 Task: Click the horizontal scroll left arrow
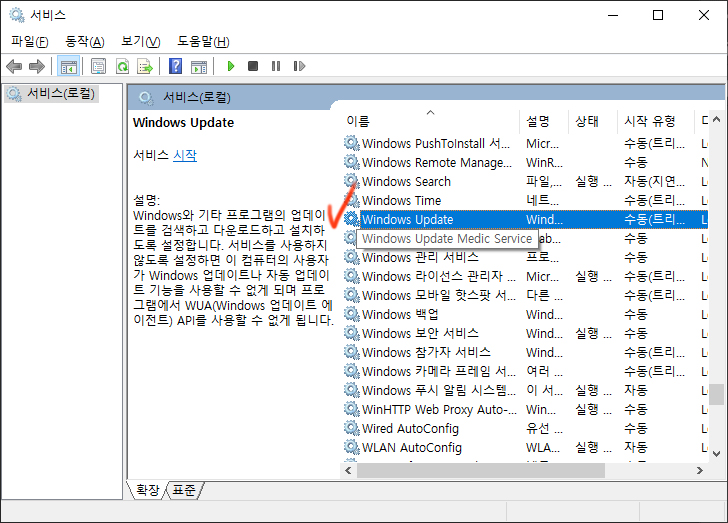[x=348, y=471]
